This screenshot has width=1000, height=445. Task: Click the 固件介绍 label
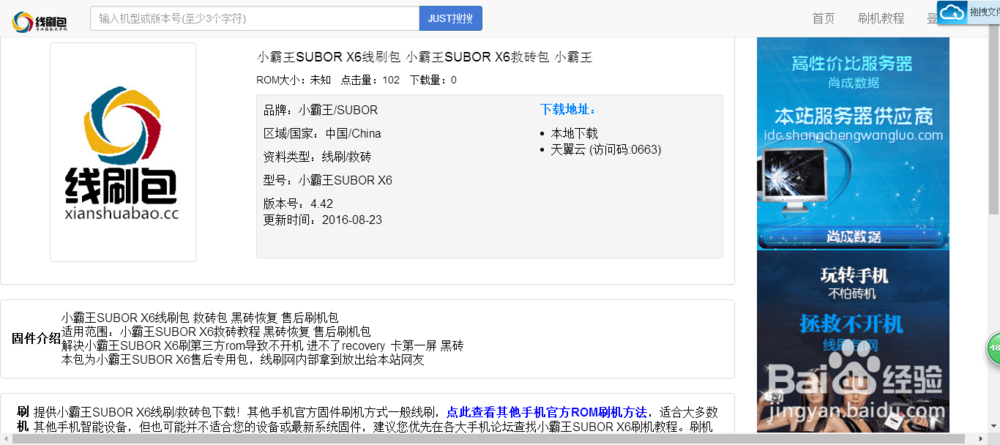(36, 339)
